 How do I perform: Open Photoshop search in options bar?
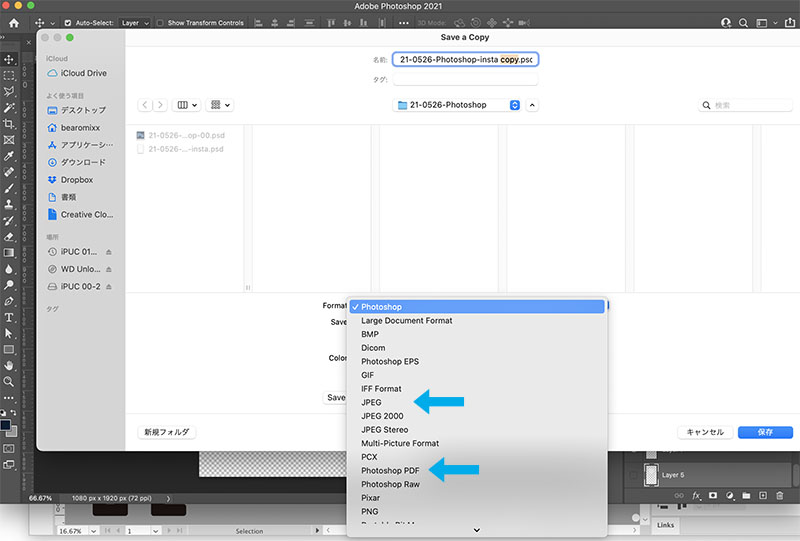743,23
